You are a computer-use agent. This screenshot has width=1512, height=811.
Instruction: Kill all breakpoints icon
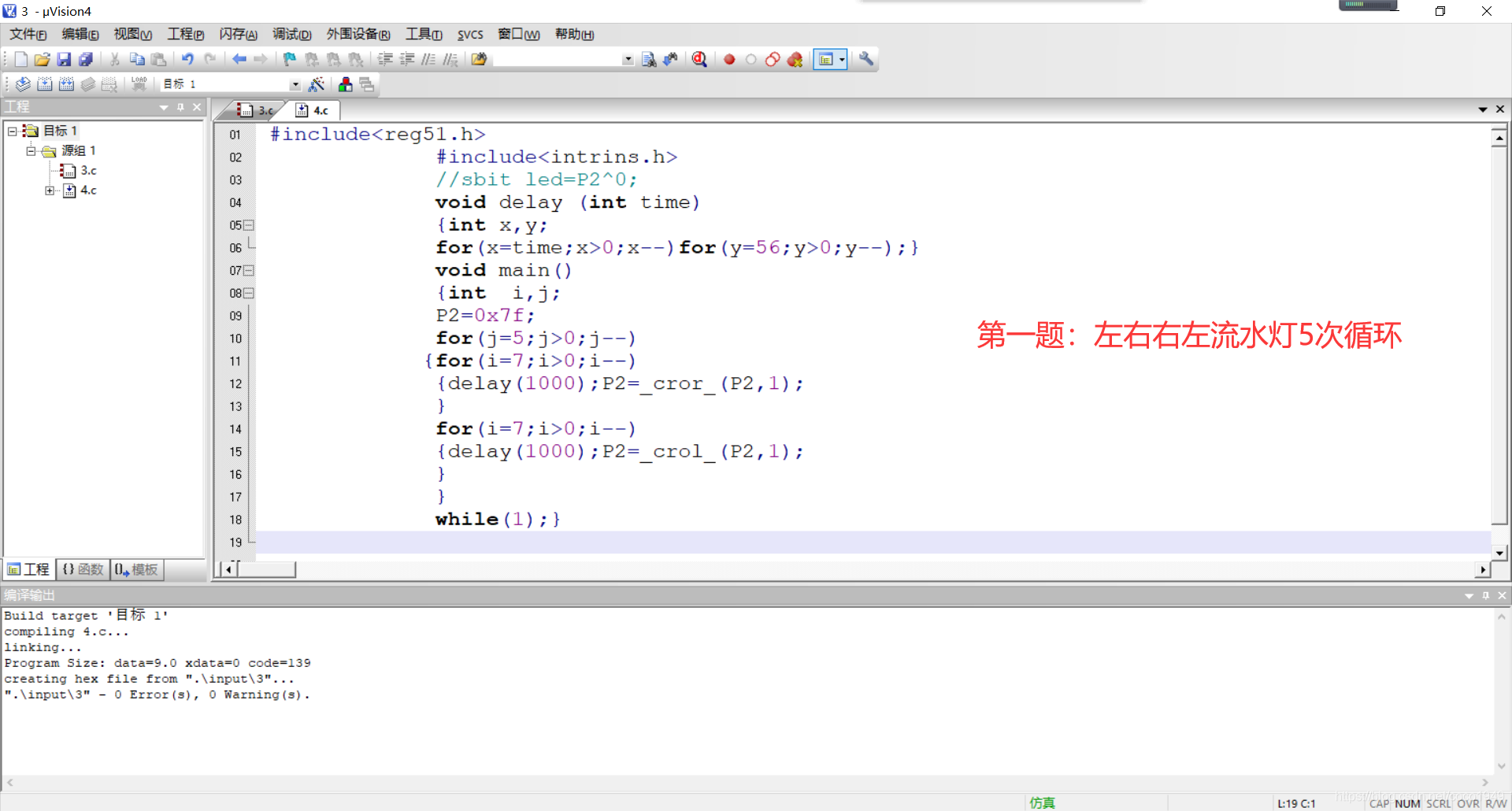pos(795,59)
